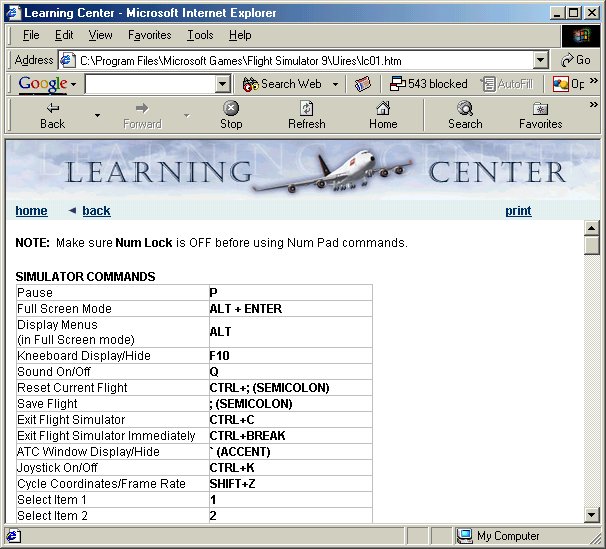This screenshot has height=549, width=606.
Task: Open the Back button history dropdown arrow
Action: pyautogui.click(x=97, y=115)
